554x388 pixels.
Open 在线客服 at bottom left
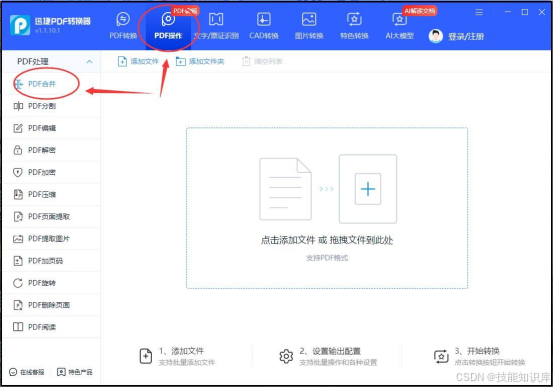27,372
